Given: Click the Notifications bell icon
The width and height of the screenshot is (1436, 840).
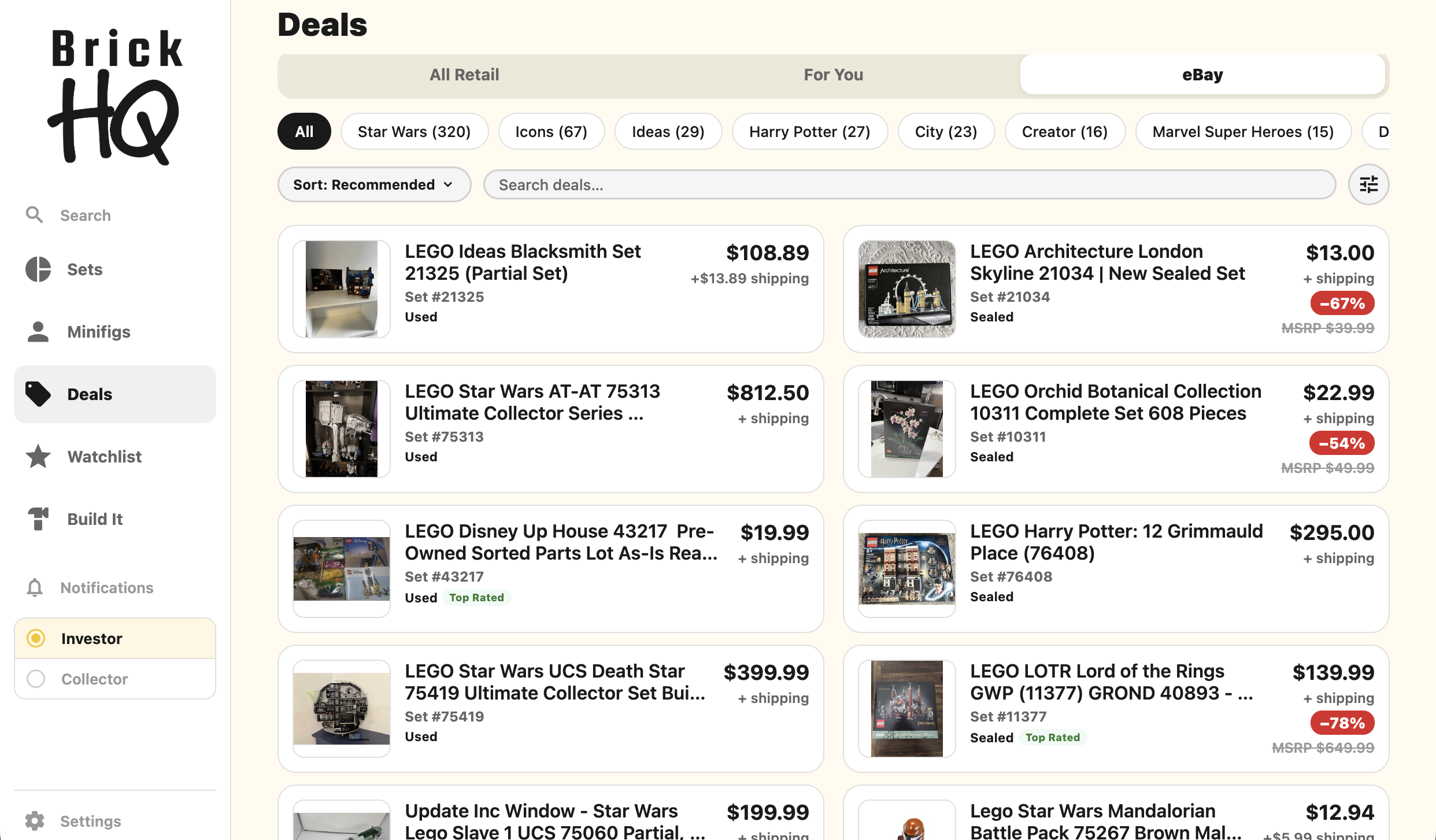Looking at the screenshot, I should 35,587.
